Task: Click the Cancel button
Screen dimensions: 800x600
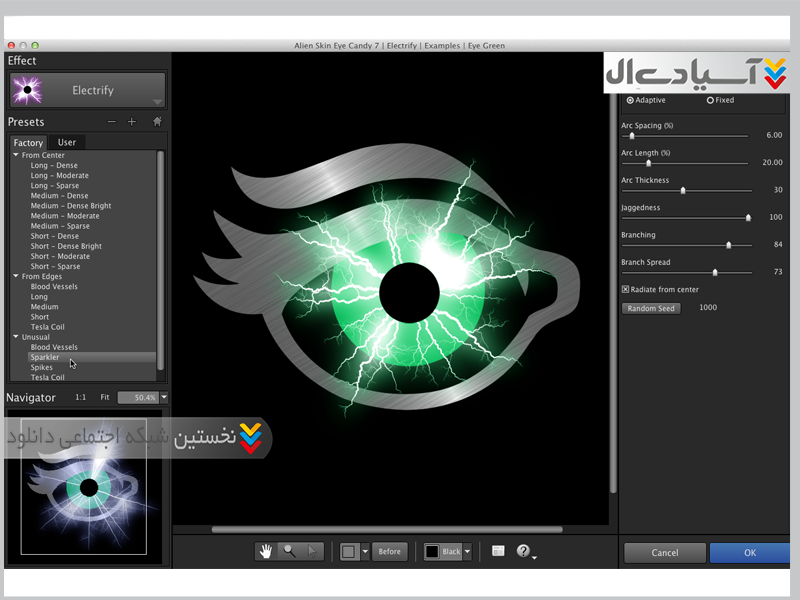Action: (664, 552)
